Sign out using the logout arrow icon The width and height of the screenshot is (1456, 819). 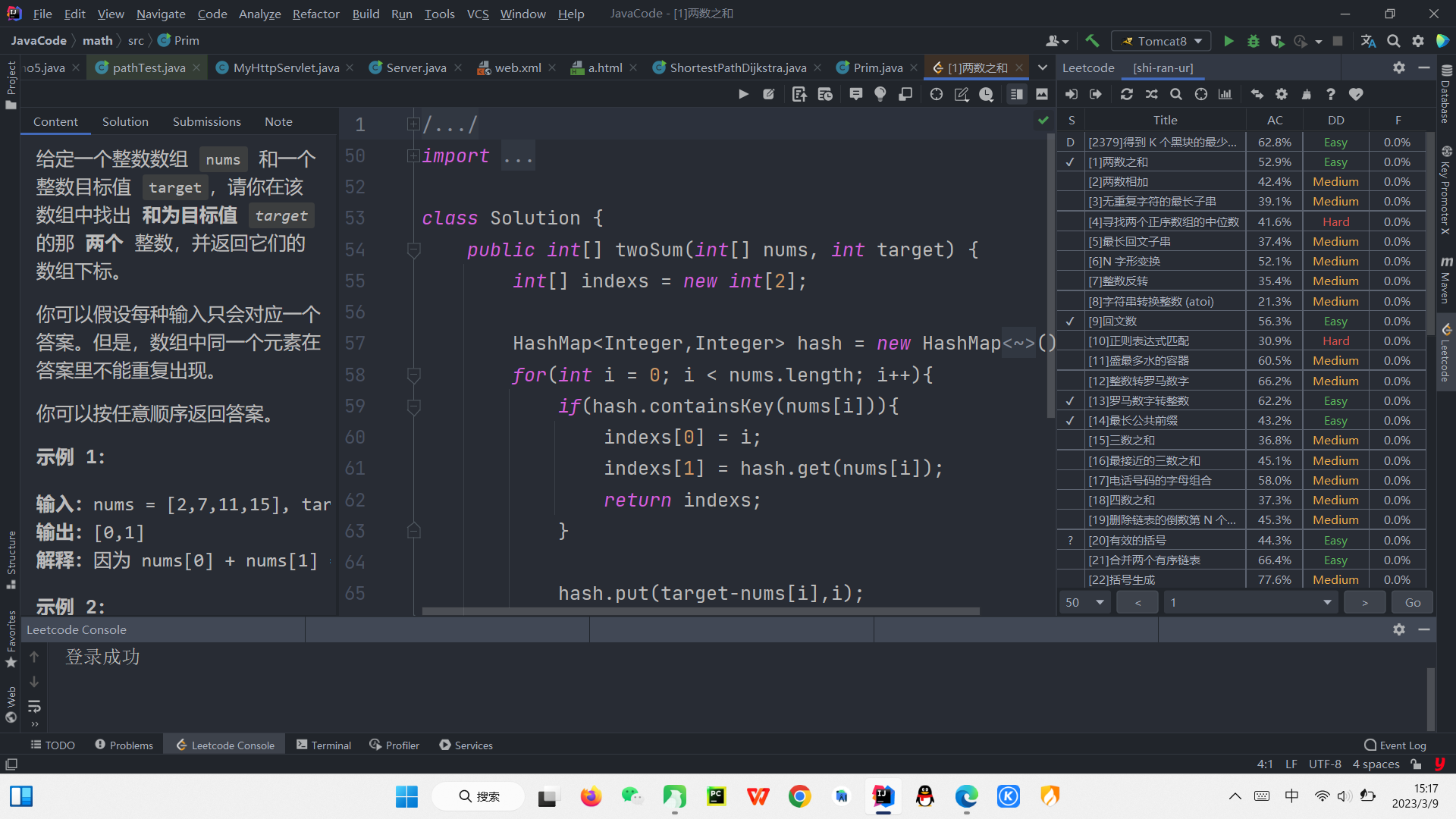[1096, 94]
